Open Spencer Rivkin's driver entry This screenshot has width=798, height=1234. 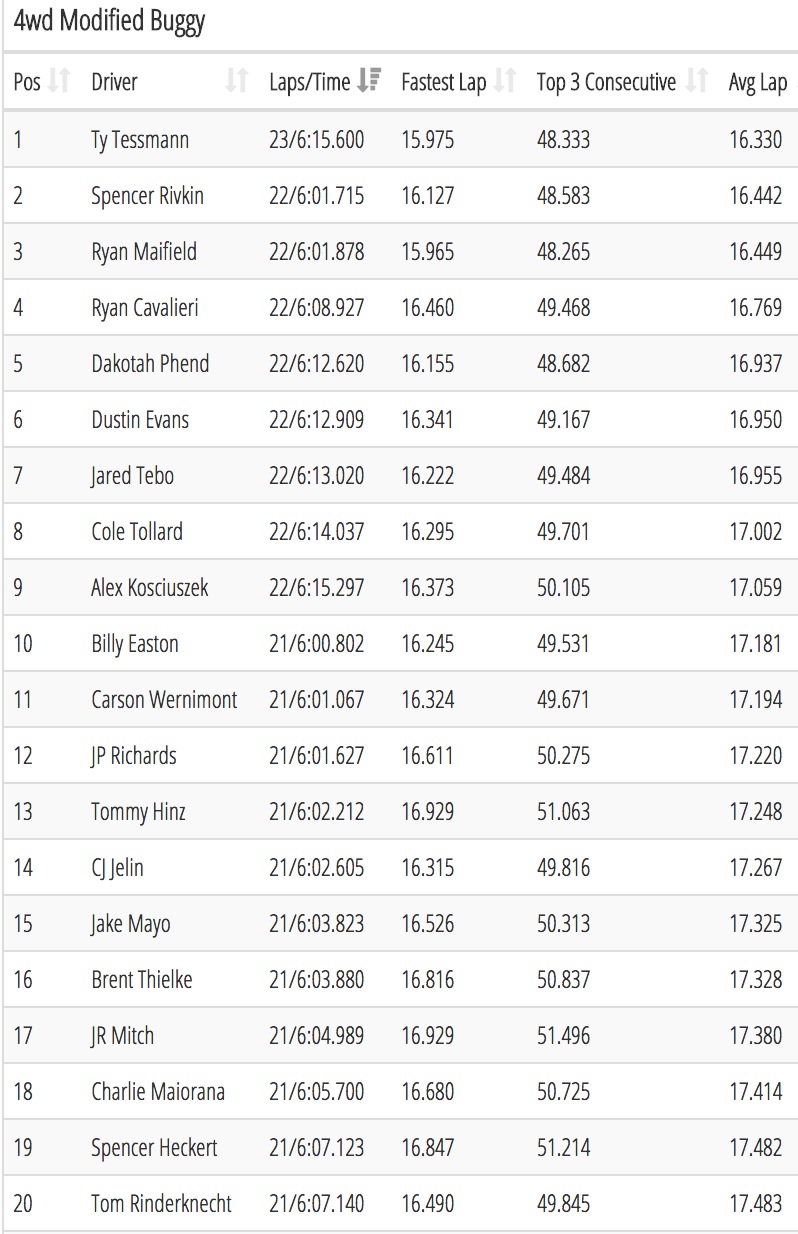(x=147, y=196)
